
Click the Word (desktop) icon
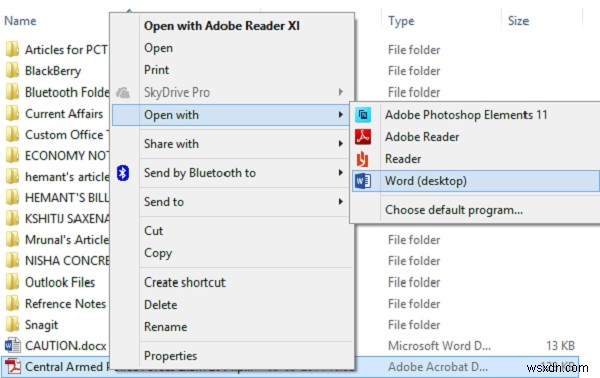click(x=363, y=181)
